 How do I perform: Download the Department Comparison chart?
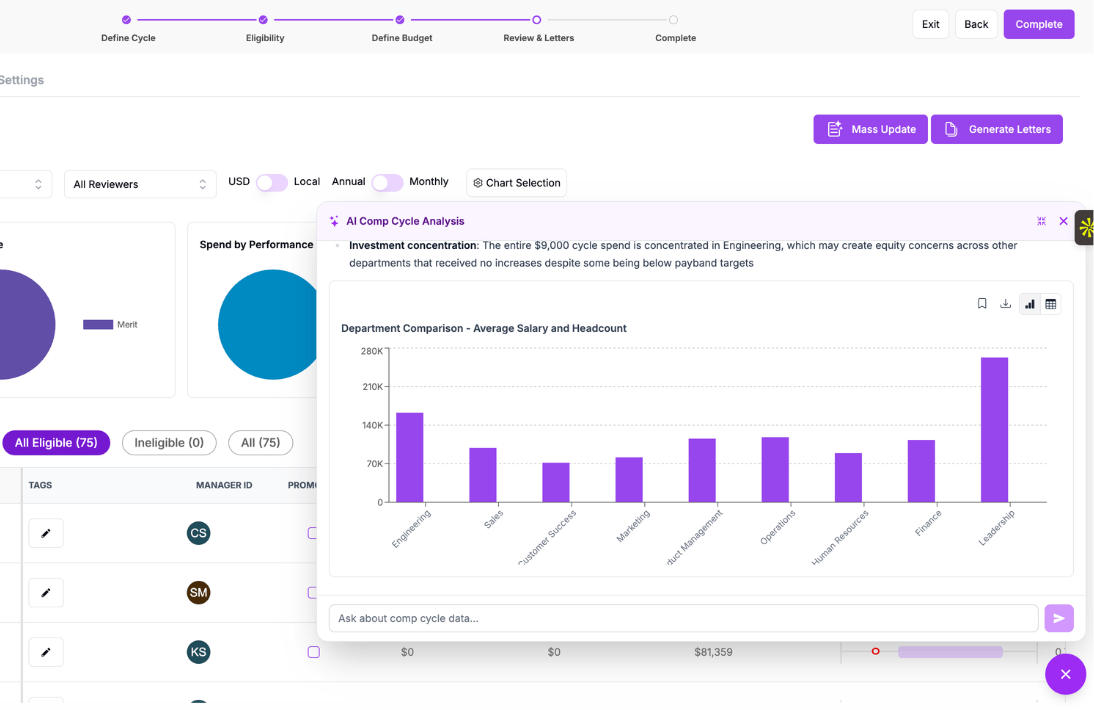tap(1006, 304)
